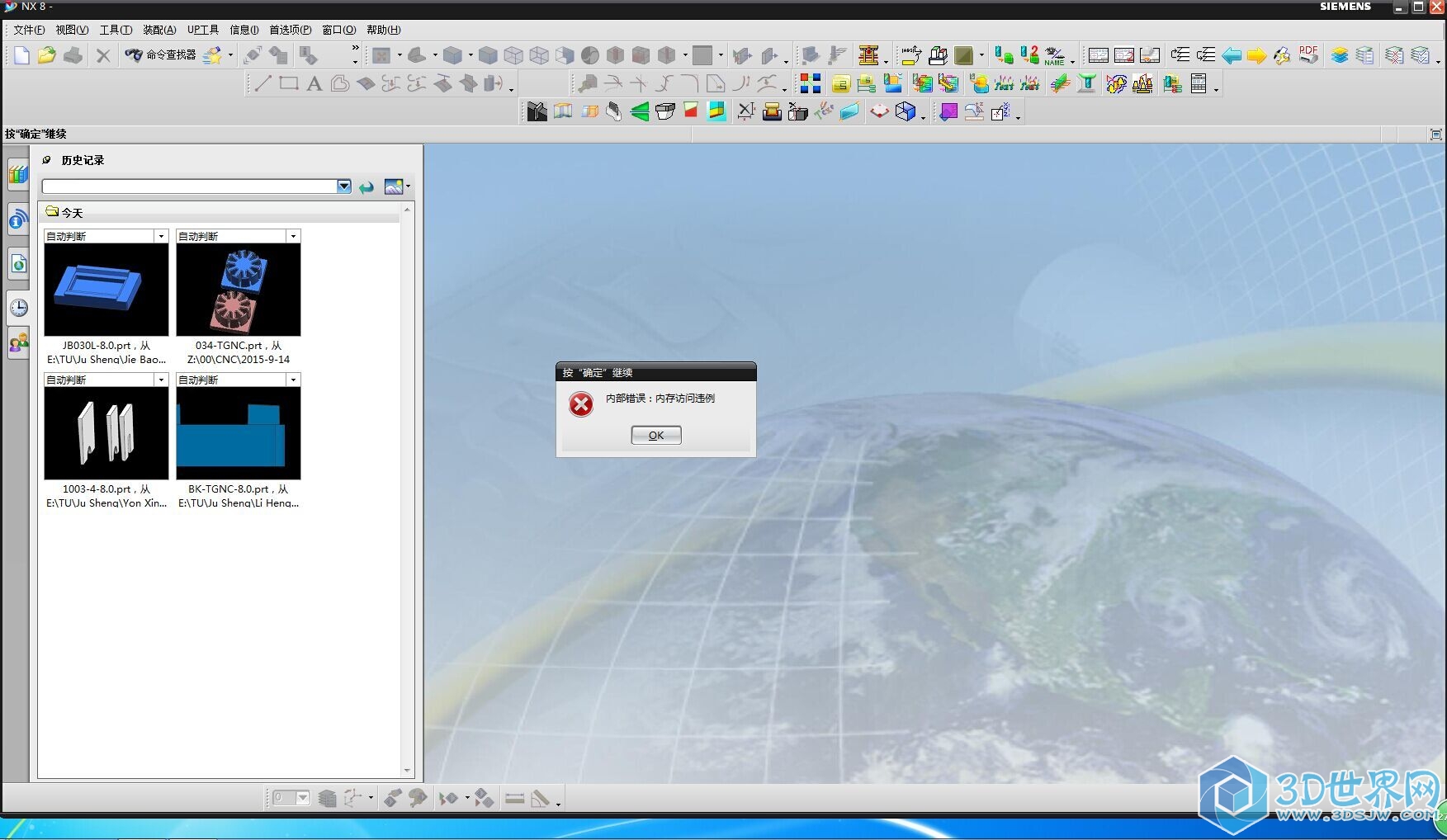
Task: Click the Open file folder icon
Action: coord(47,55)
